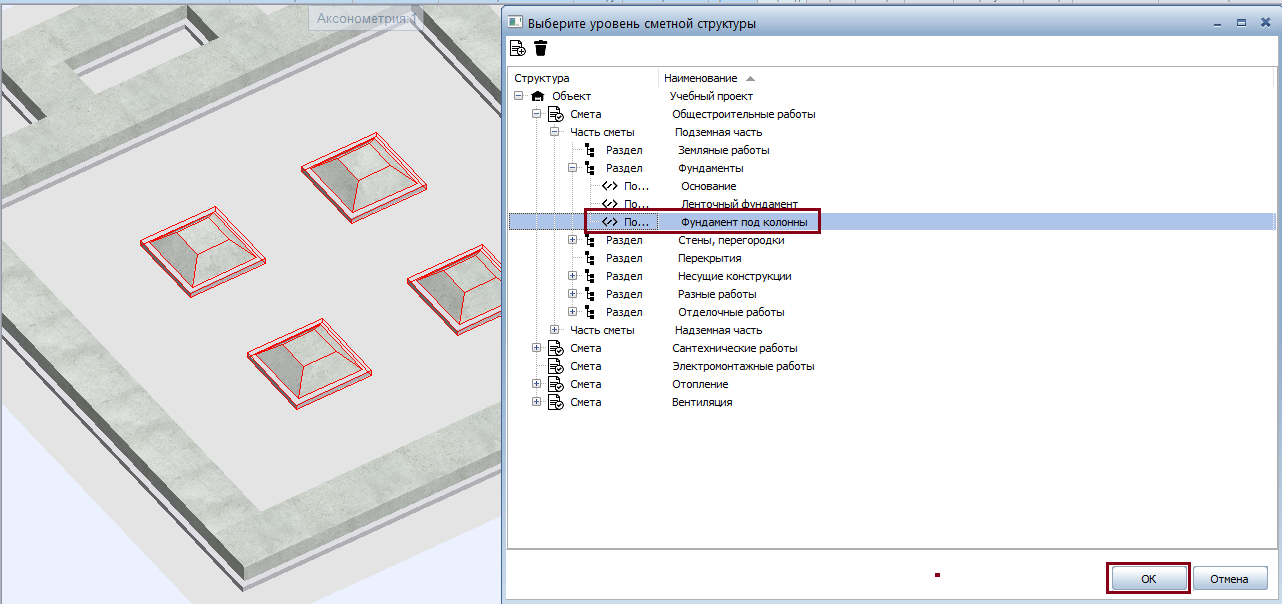
Task: Click the Электромонтажные работы estimate icon
Action: (555, 366)
